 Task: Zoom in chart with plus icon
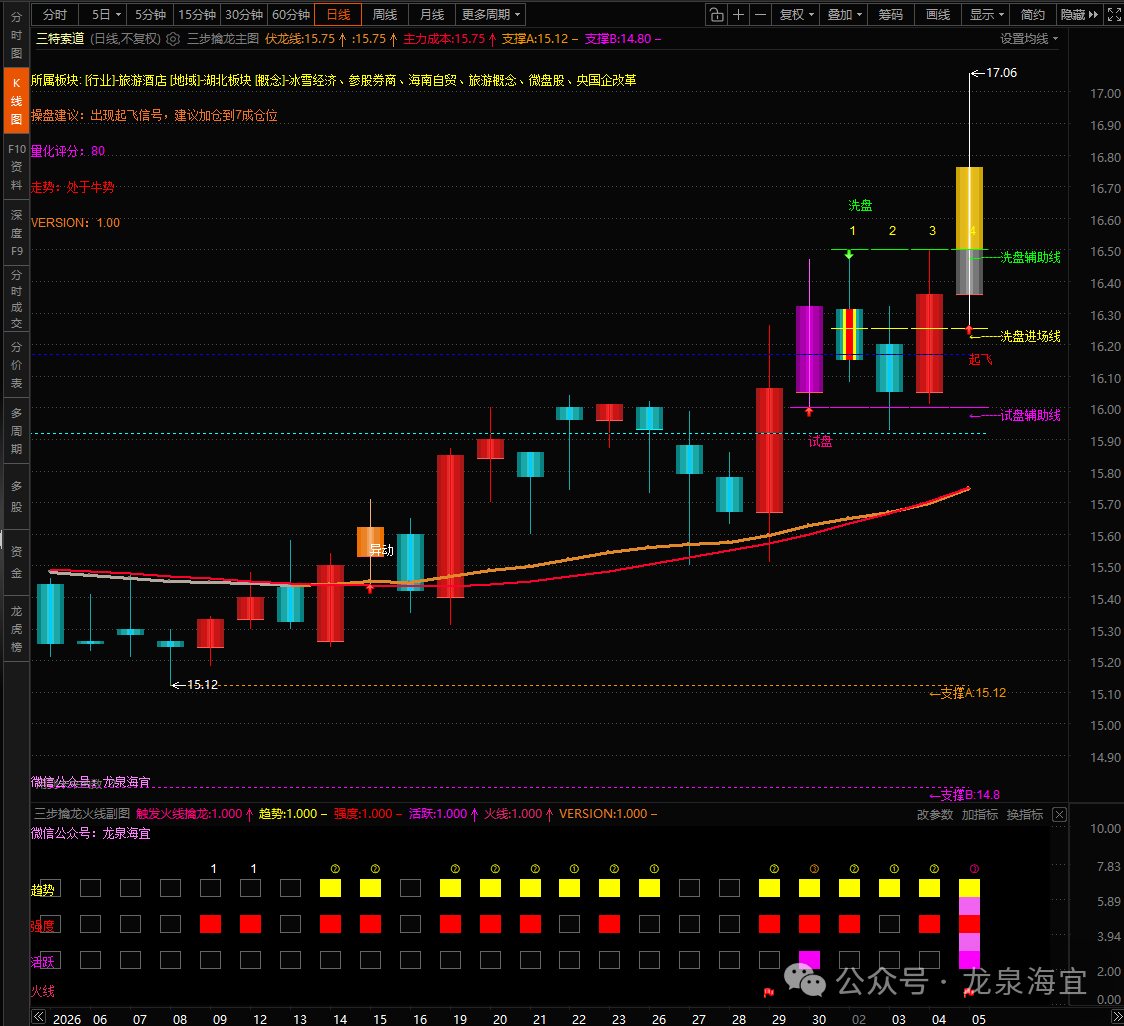coord(739,15)
